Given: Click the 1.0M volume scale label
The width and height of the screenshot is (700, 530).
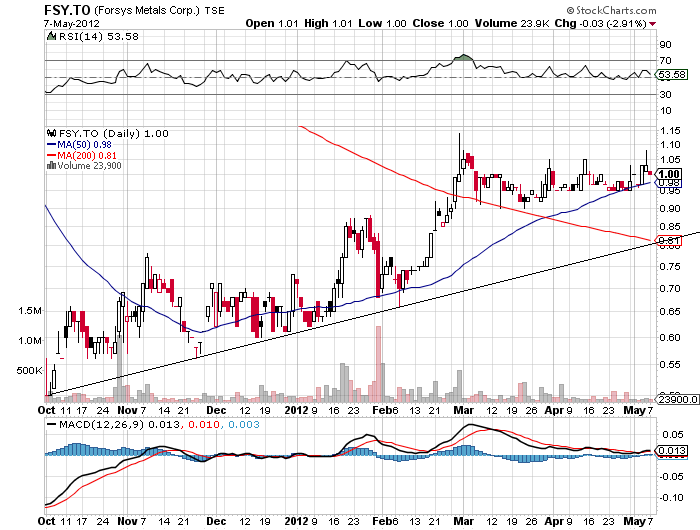Looking at the screenshot, I should pos(30,341).
